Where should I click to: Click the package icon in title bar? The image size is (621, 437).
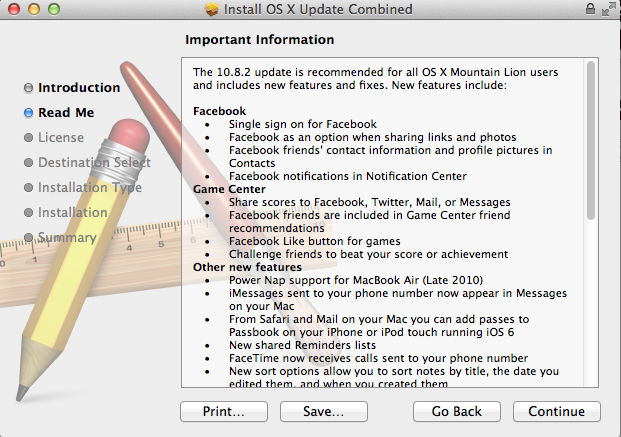pos(212,9)
